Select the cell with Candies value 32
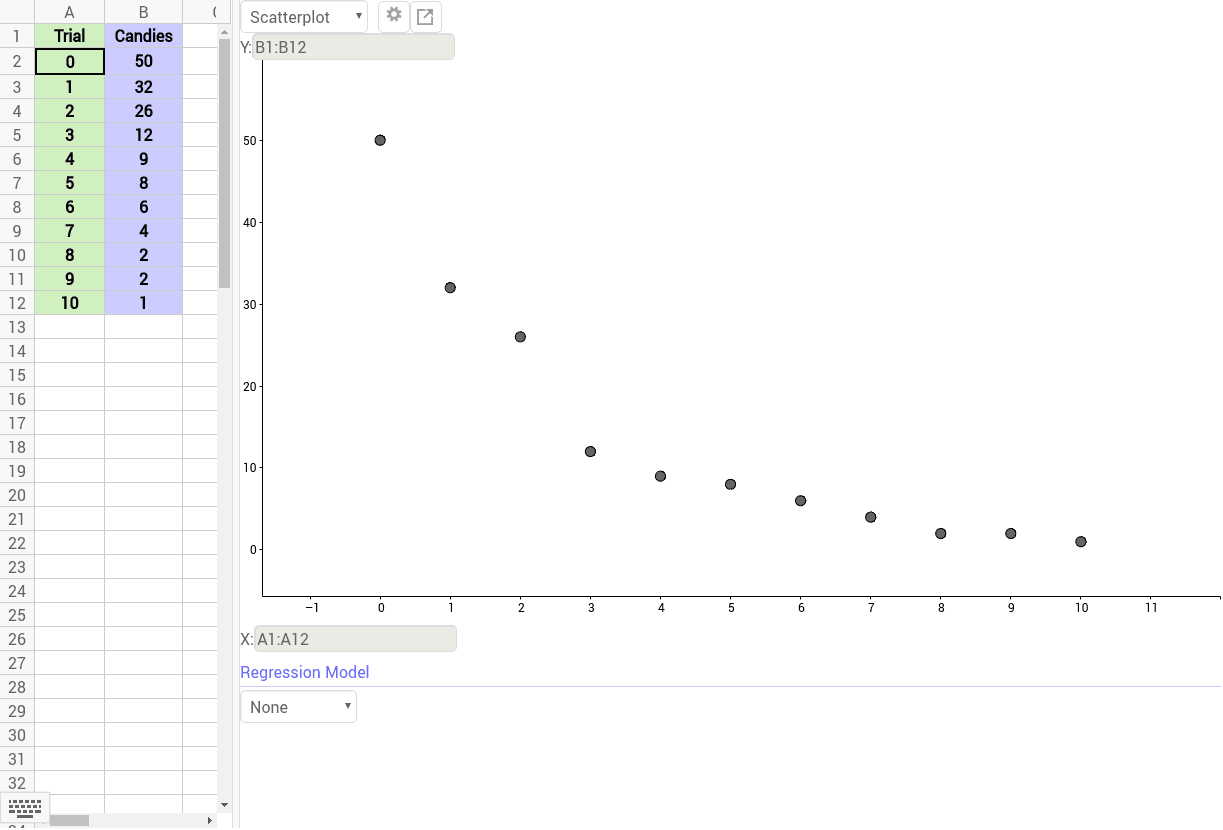The height and width of the screenshot is (830, 1223). 144,87
